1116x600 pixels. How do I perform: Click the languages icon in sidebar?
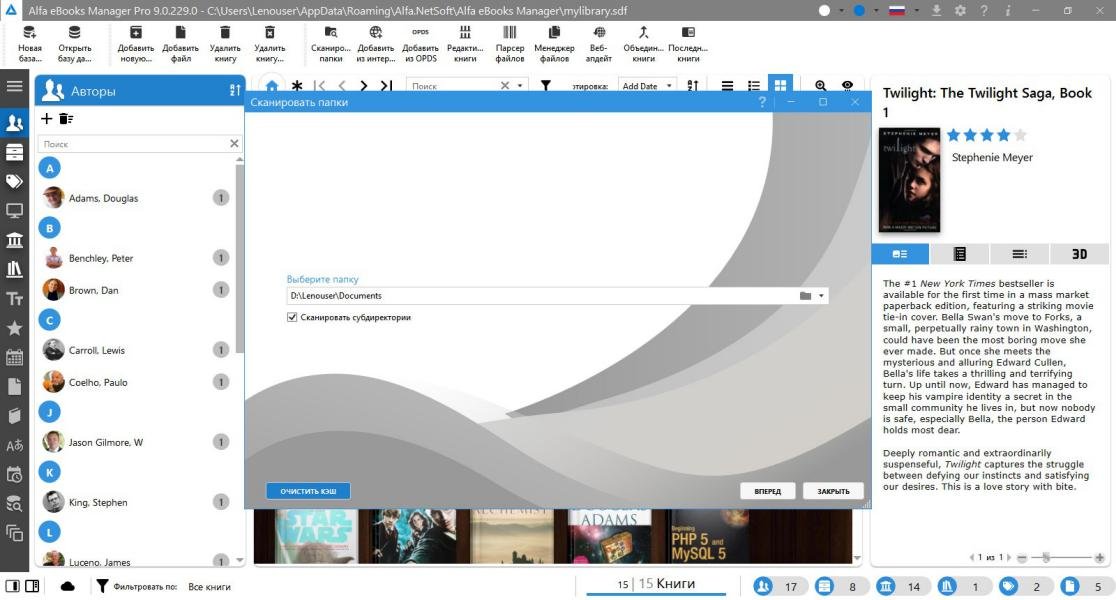[x=14, y=446]
